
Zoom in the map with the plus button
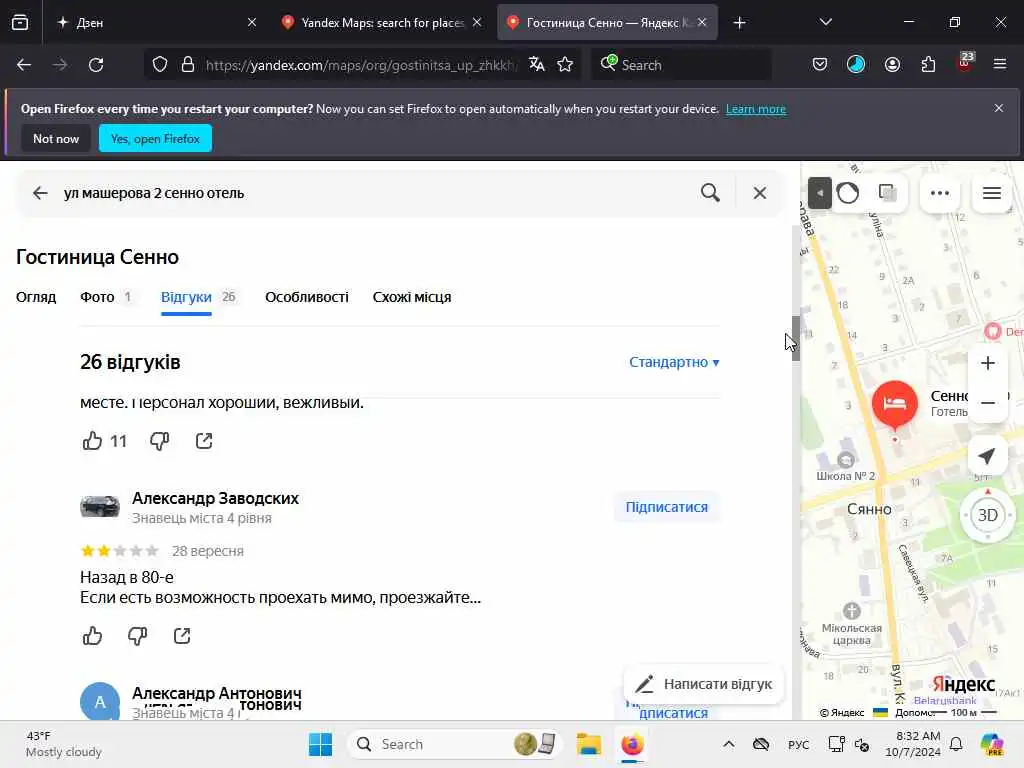(x=987, y=363)
